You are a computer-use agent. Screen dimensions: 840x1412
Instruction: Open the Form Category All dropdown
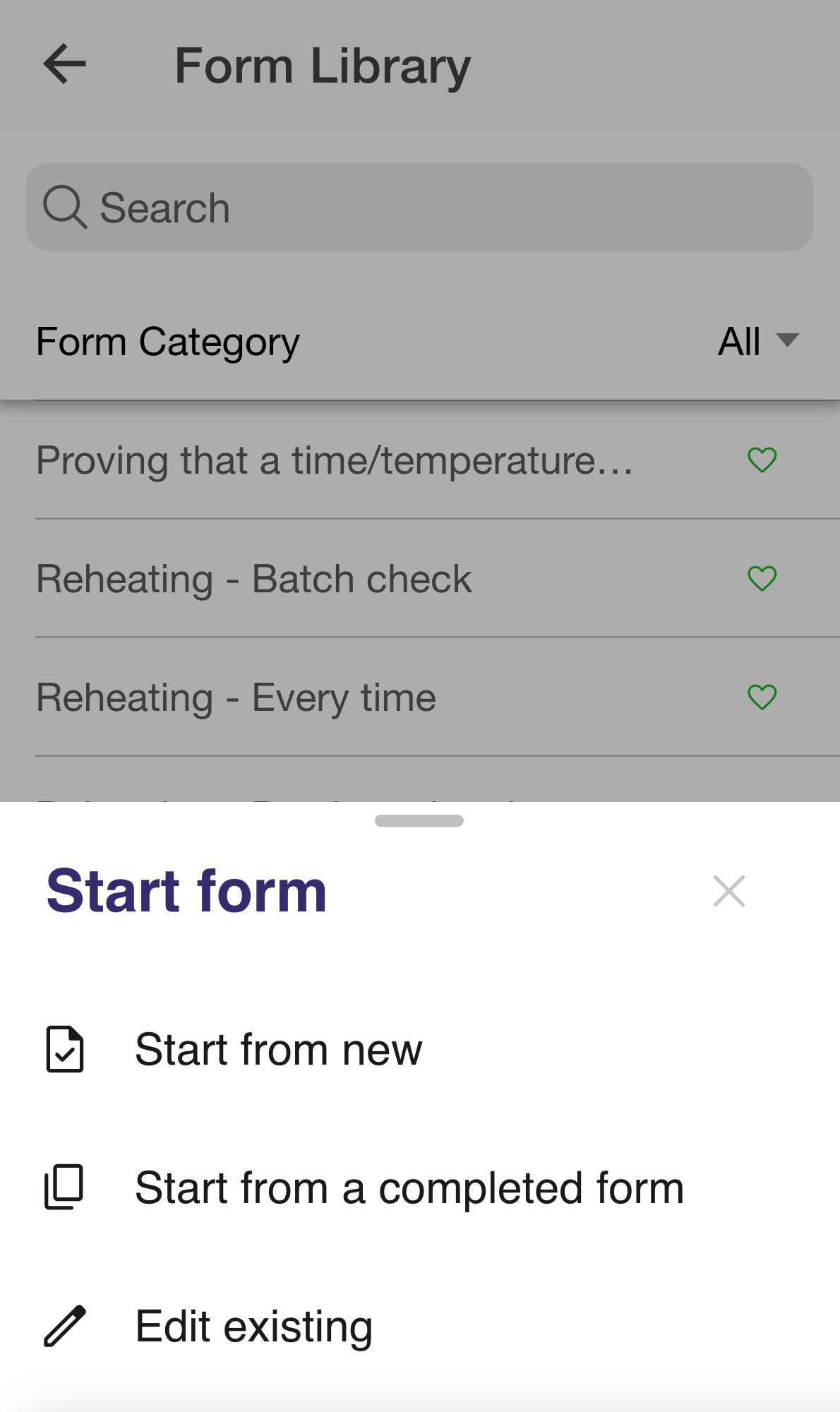click(739, 342)
